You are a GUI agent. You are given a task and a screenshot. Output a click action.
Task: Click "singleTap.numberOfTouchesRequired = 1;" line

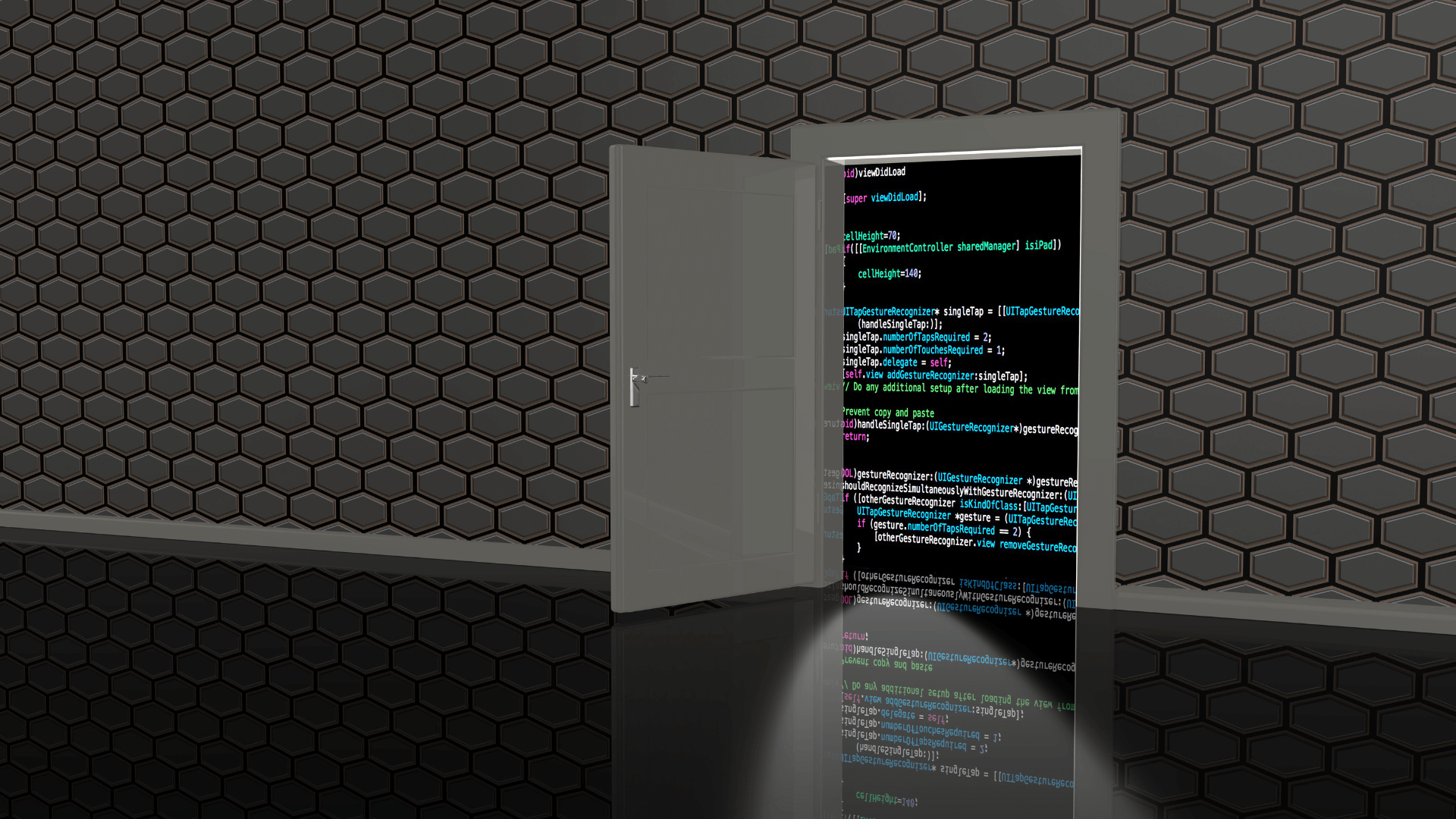point(924,350)
